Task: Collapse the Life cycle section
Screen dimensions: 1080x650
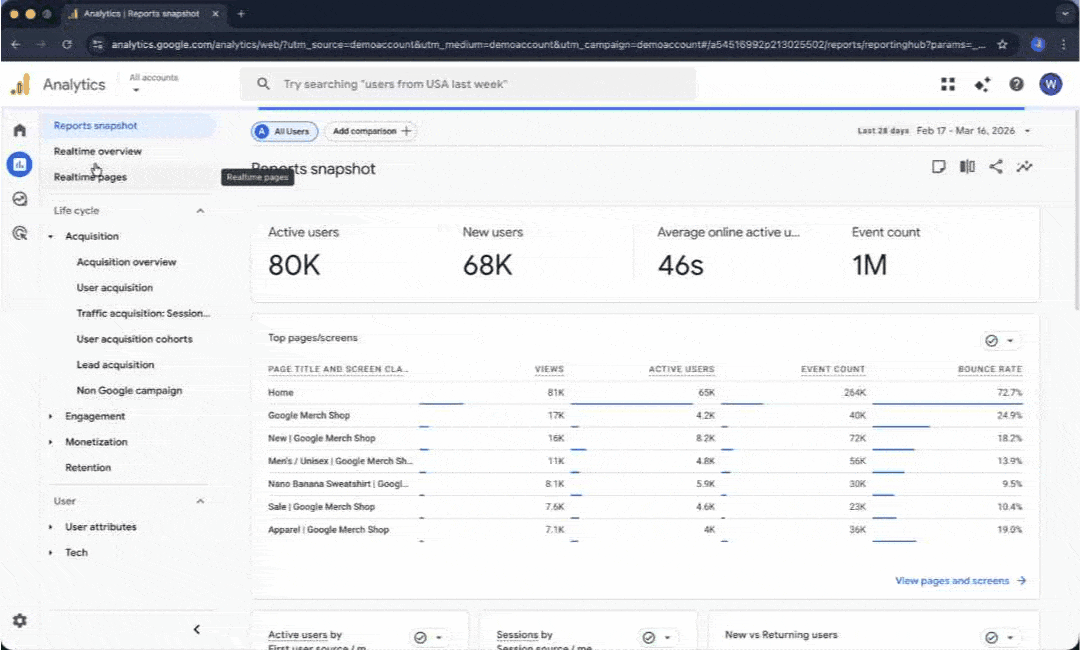Action: click(x=200, y=211)
